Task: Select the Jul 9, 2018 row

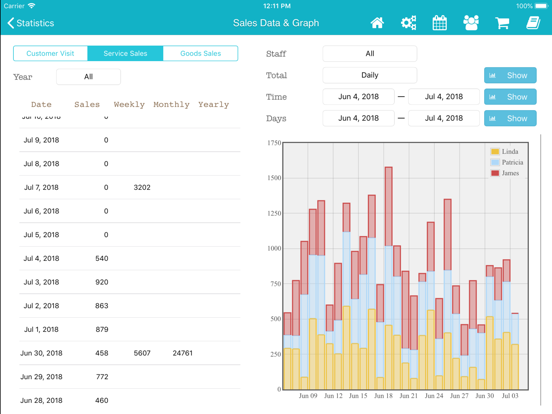Action: point(130,140)
